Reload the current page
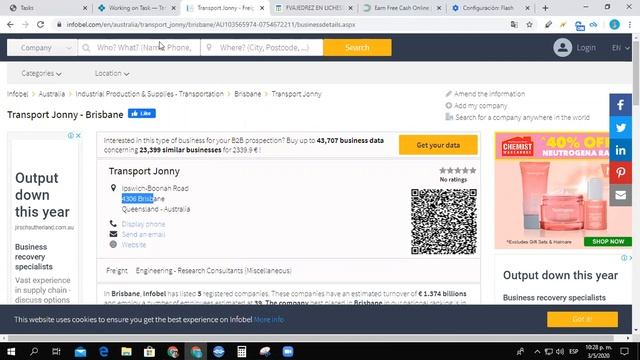Viewport: 640px width, 360px height. (40, 24)
